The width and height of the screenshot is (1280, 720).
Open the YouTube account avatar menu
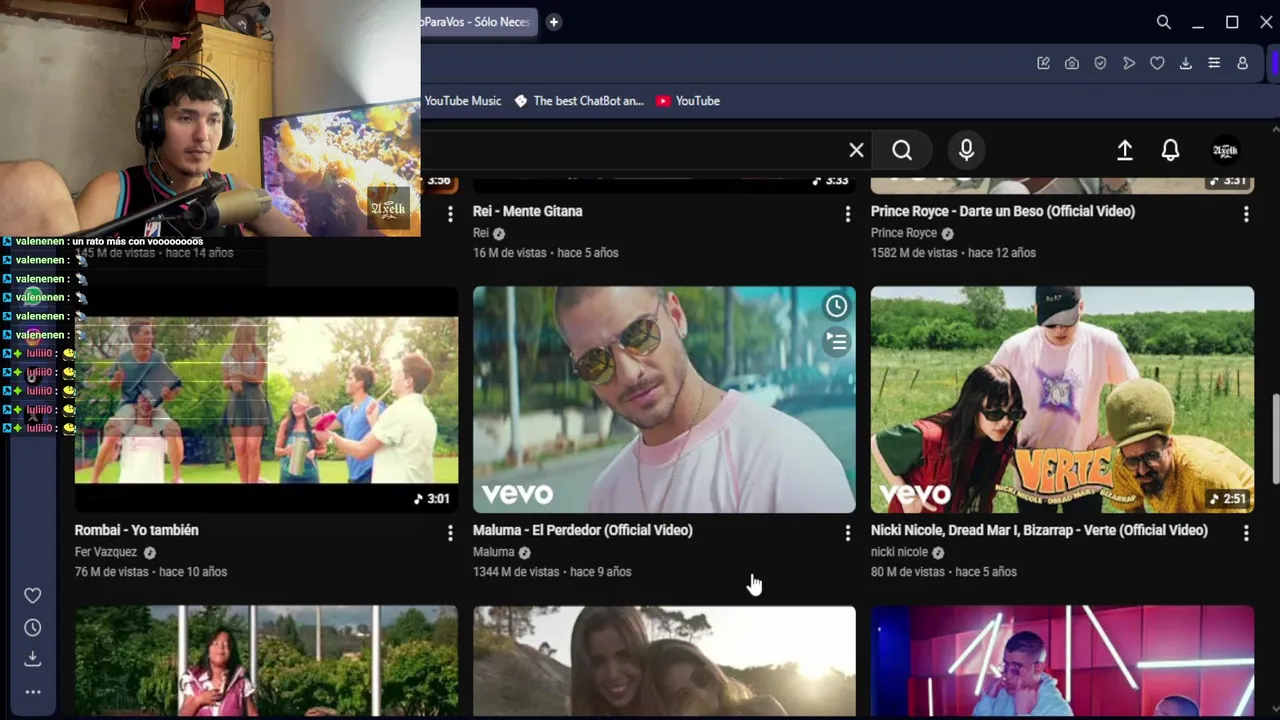[x=1225, y=150]
